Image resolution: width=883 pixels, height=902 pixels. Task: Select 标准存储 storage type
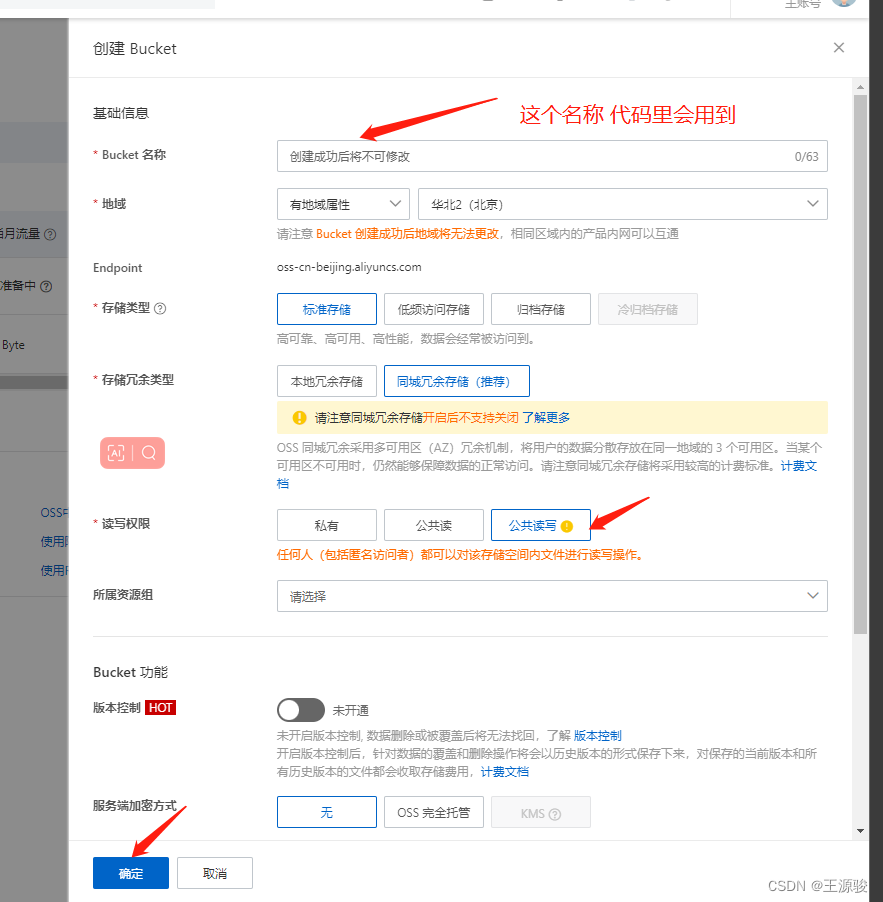326,309
